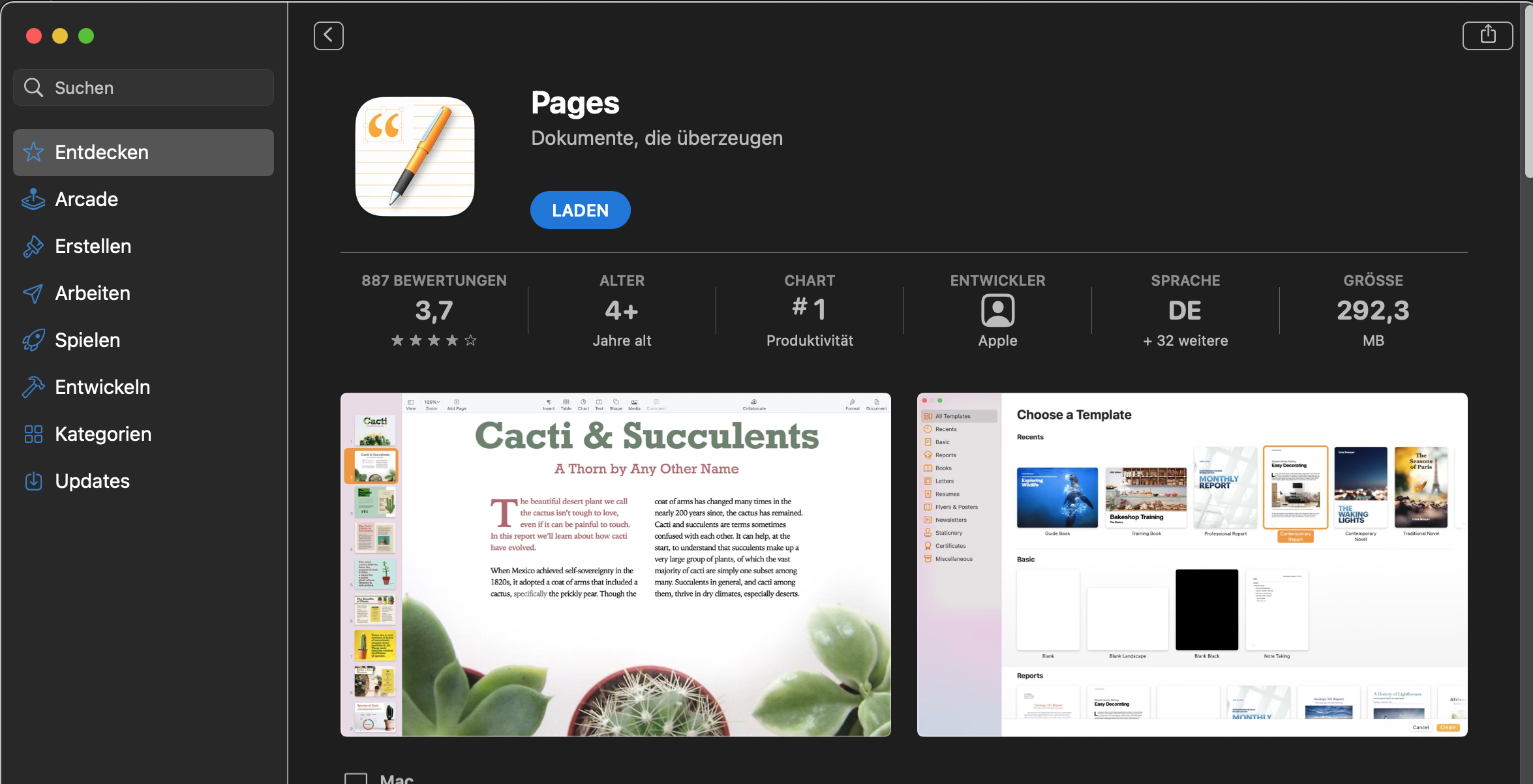This screenshot has width=1533, height=784.
Task: Click the Arbeiten paper plane icon
Action: point(33,293)
